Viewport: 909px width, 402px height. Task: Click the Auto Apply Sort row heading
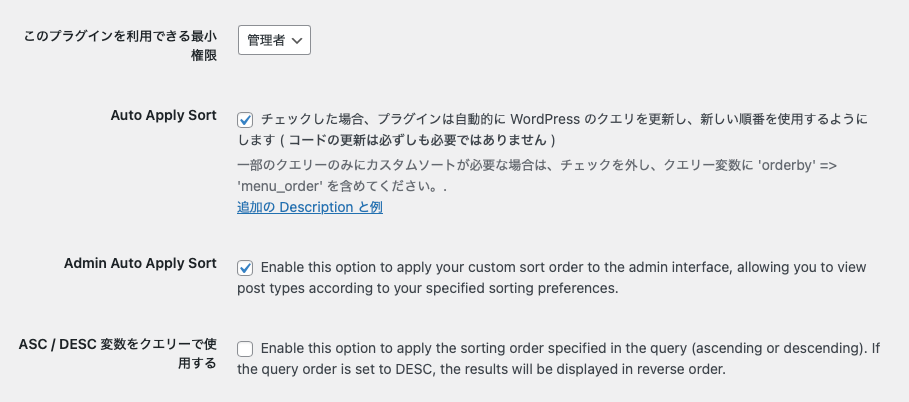point(163,115)
